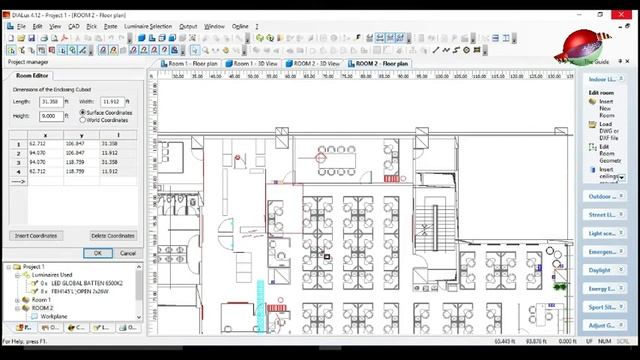
Task: Switch to ROOM 2 - 3D View tab
Action: (313, 64)
